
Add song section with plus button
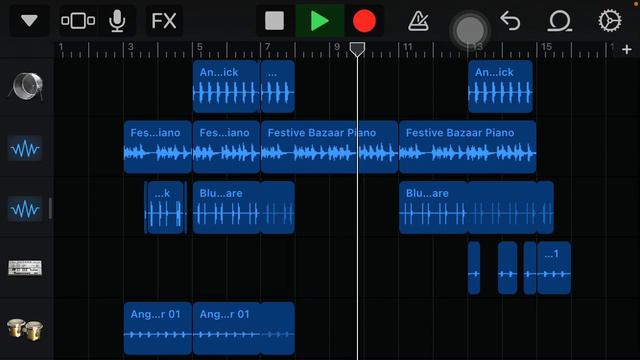pyautogui.click(x=627, y=49)
